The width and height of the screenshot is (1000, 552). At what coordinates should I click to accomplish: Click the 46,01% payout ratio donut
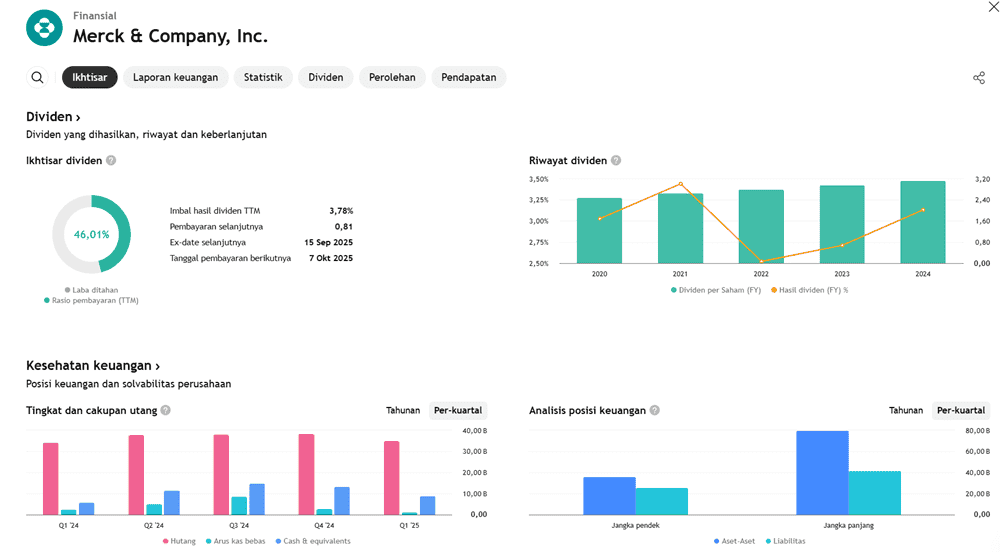(x=91, y=235)
